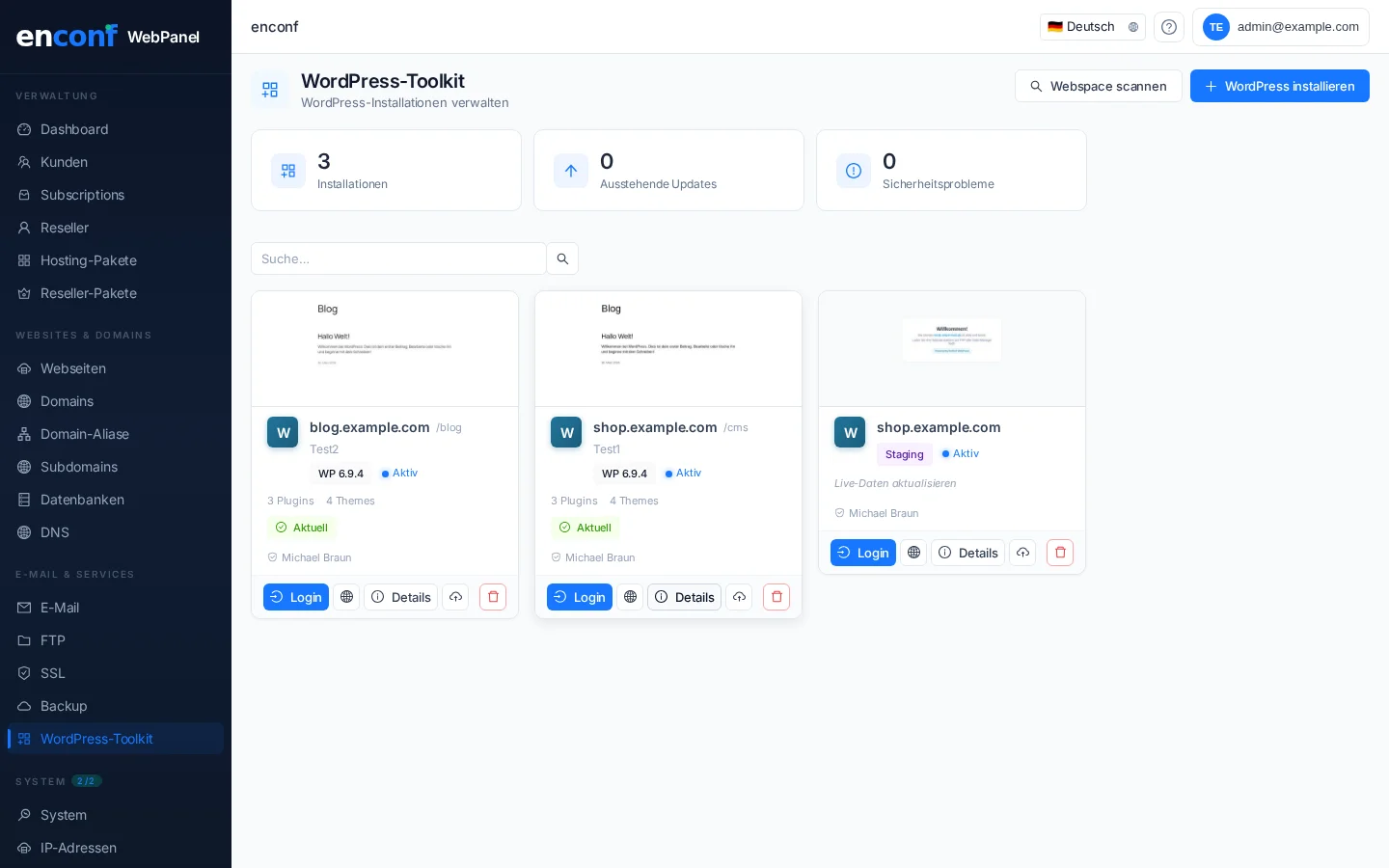Image resolution: width=1389 pixels, height=868 pixels.
Task: Navigate to the Subscriptions menu item
Action: point(82,195)
